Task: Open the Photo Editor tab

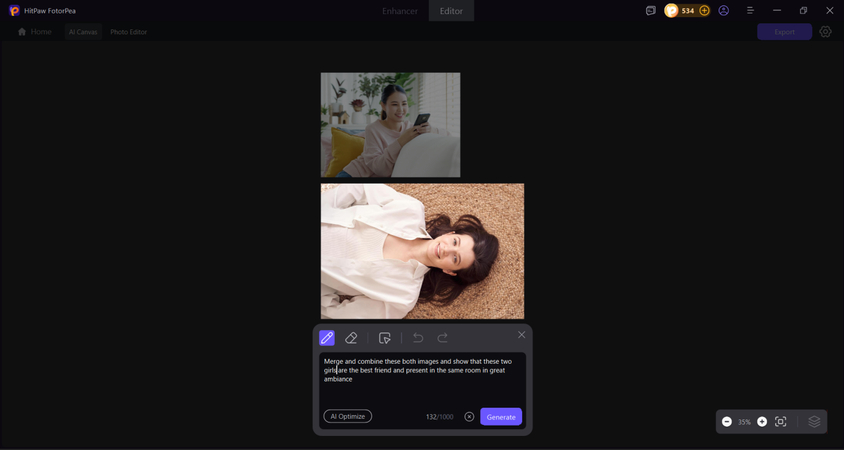Action: (129, 32)
